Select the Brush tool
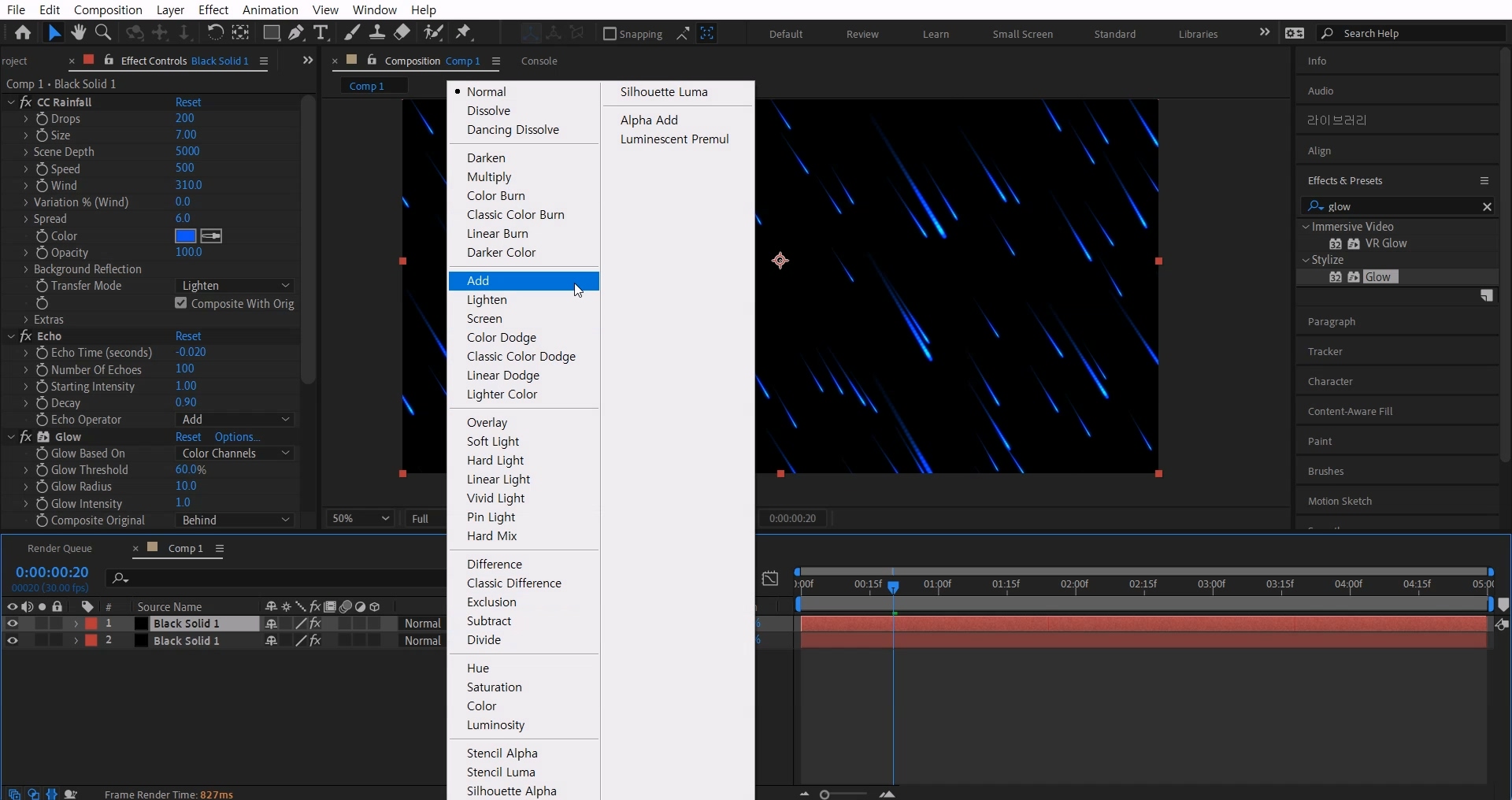 click(x=353, y=33)
